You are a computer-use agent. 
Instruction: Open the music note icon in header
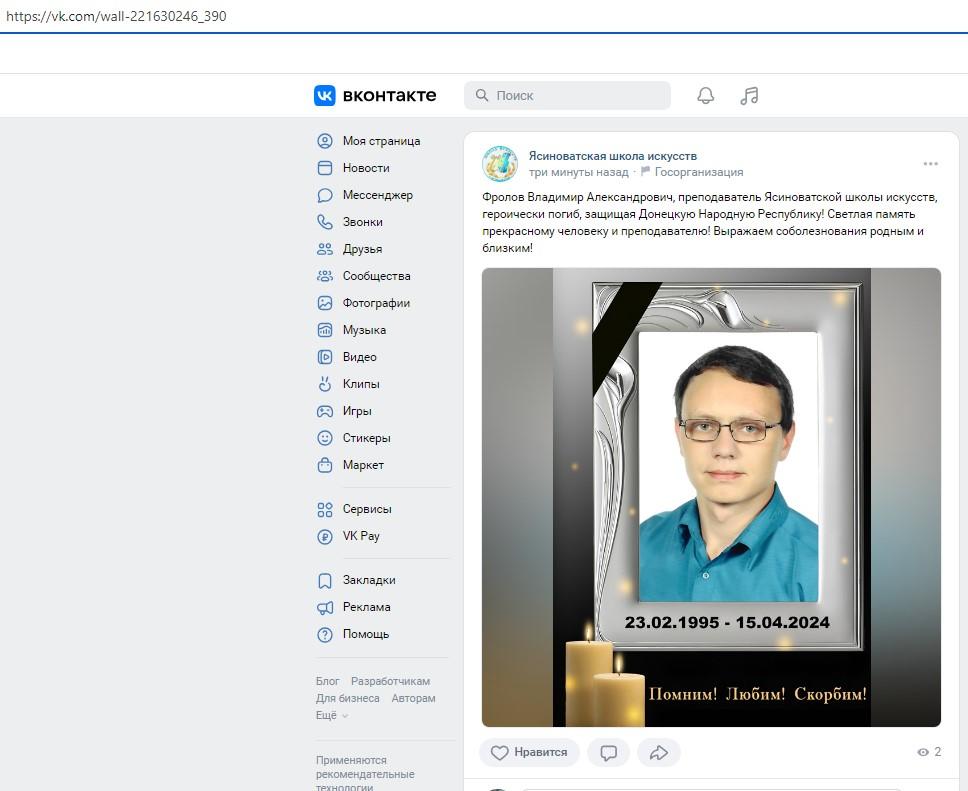[x=749, y=96]
